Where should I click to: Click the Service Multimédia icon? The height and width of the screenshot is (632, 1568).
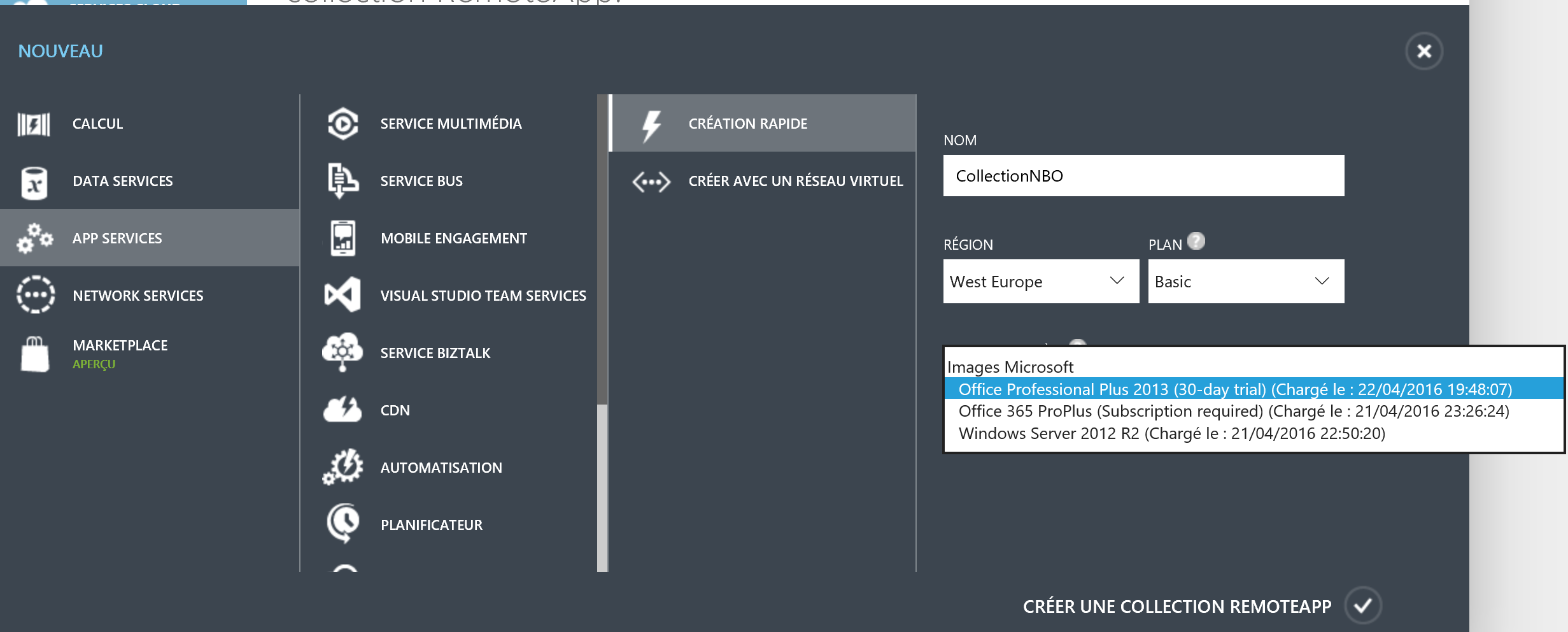343,124
